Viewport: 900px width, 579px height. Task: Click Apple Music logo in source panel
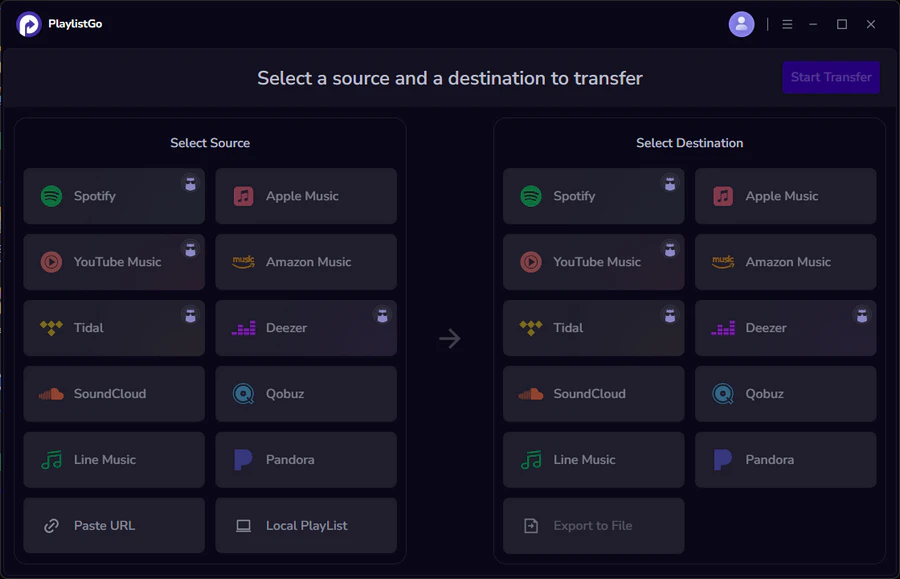click(x=243, y=196)
